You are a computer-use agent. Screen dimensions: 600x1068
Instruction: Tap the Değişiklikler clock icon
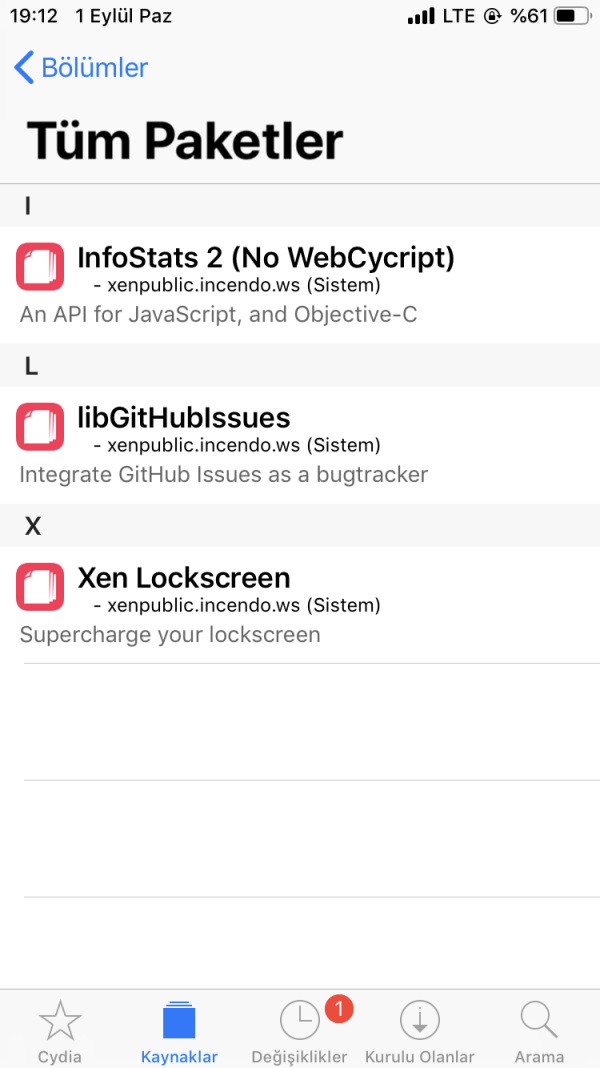(299, 1022)
